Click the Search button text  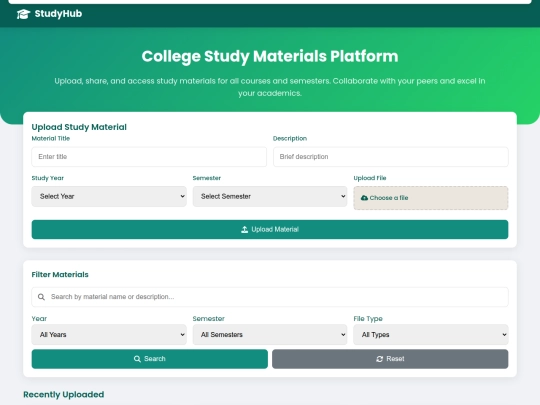point(155,359)
